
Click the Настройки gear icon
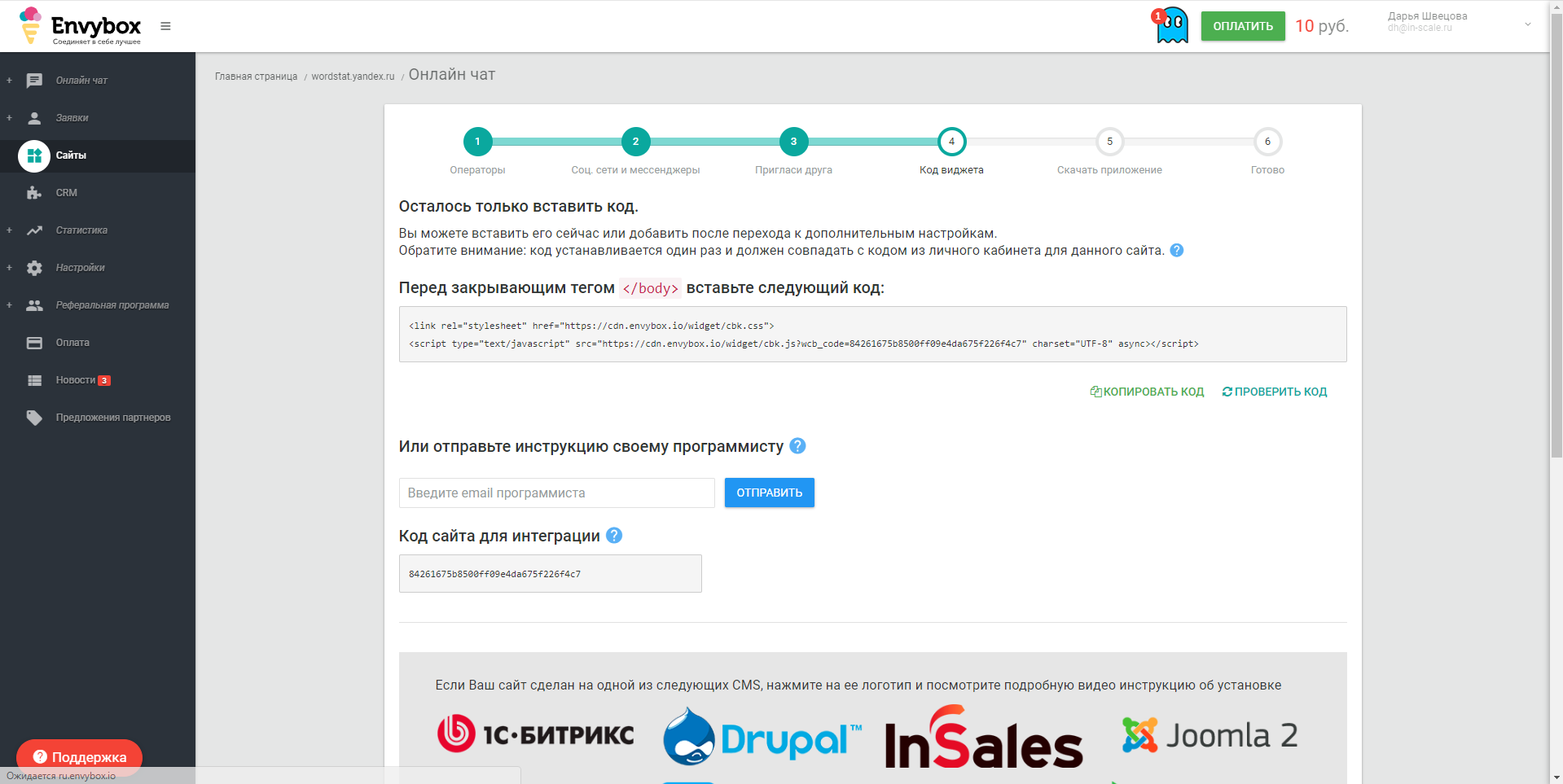click(x=34, y=268)
